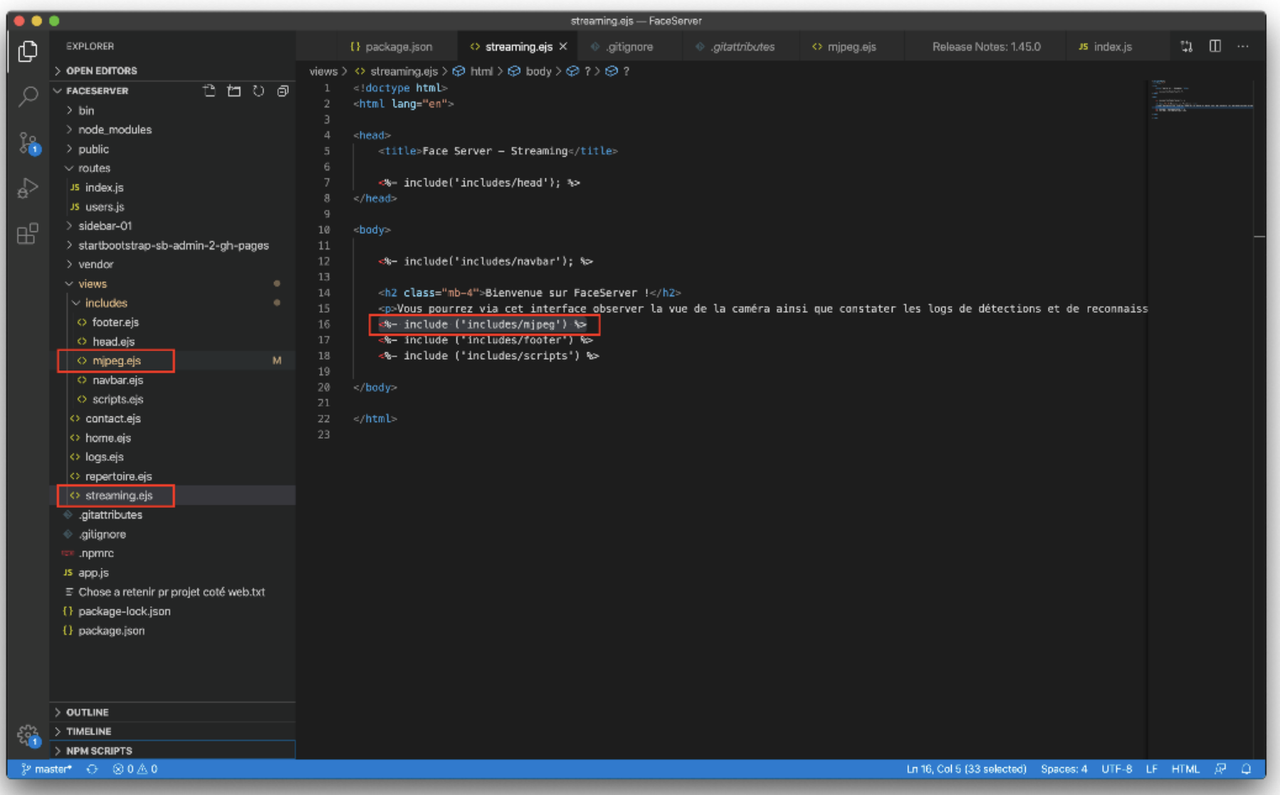
Task: Click the New File icon in explorer
Action: click(x=209, y=91)
